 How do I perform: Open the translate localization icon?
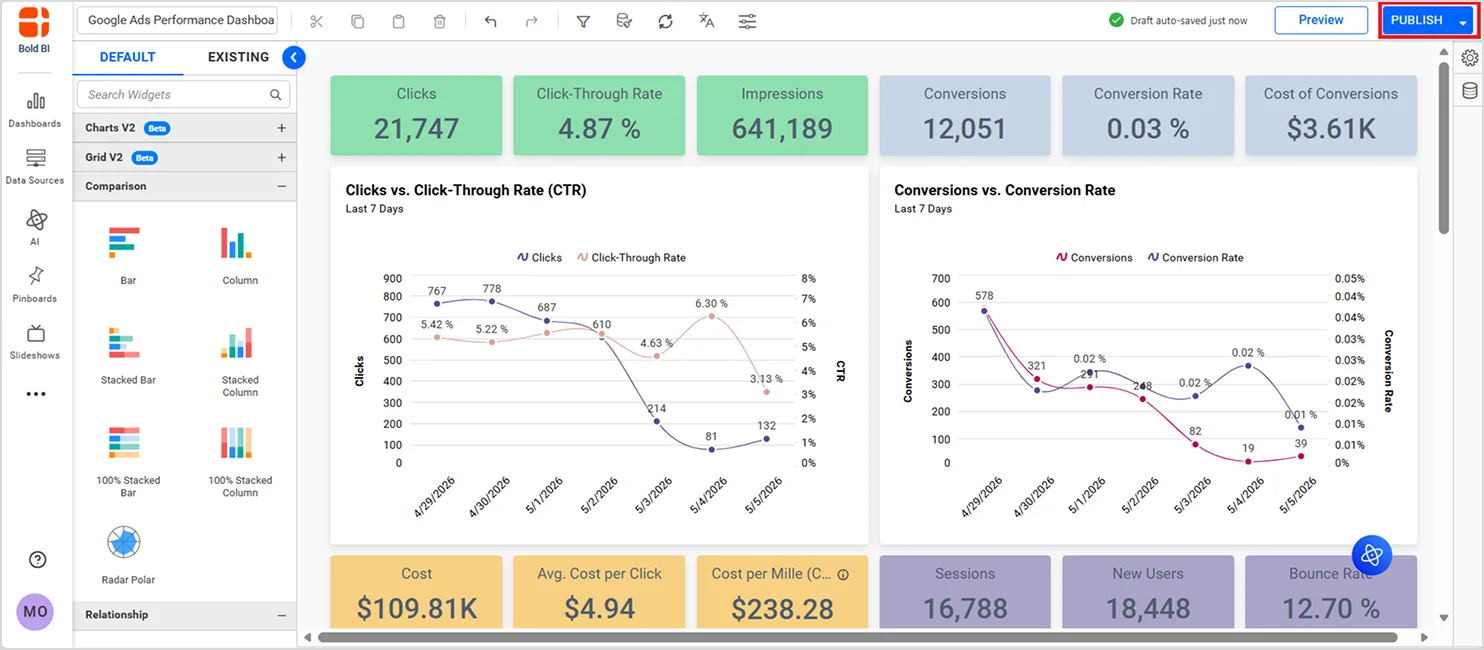coord(707,21)
